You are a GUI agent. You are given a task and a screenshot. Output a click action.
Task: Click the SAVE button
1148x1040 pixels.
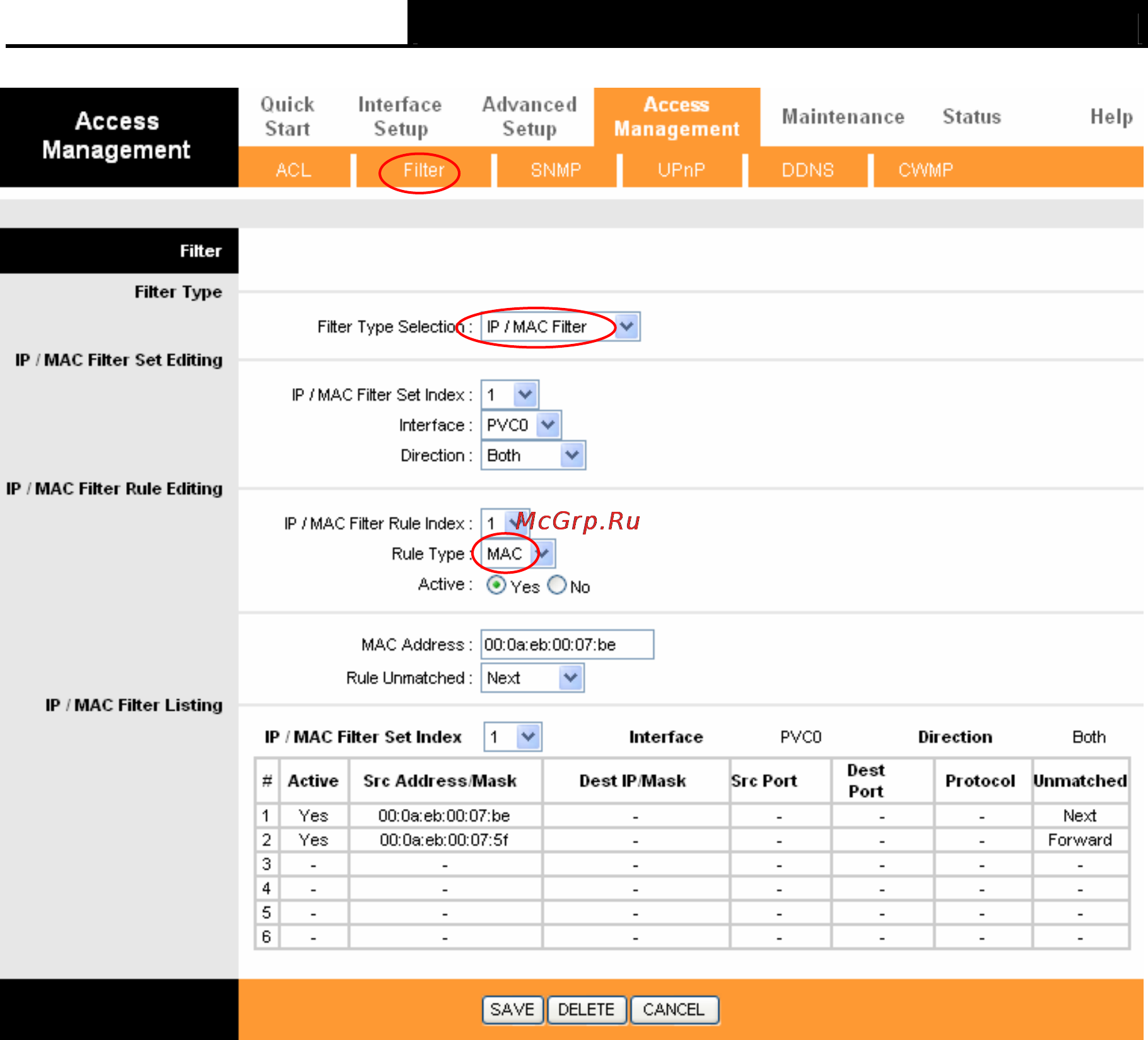point(512,1010)
